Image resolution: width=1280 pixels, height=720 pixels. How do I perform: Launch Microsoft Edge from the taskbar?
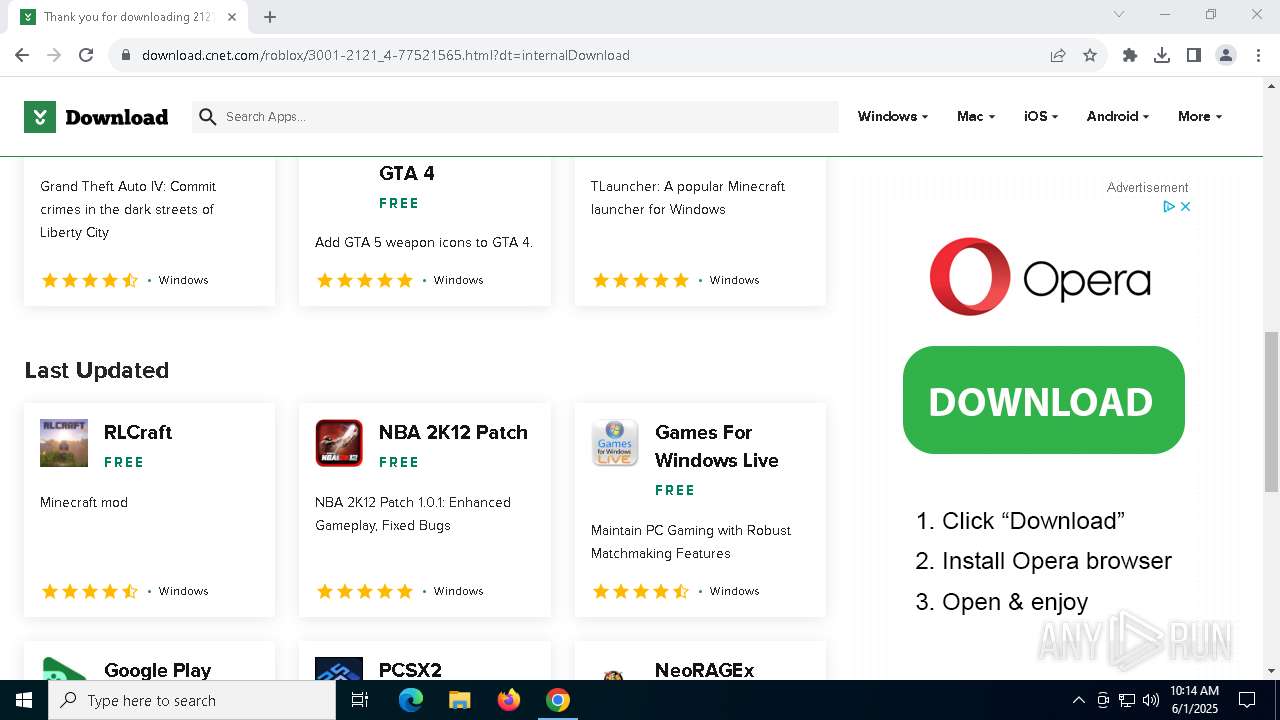(x=411, y=700)
